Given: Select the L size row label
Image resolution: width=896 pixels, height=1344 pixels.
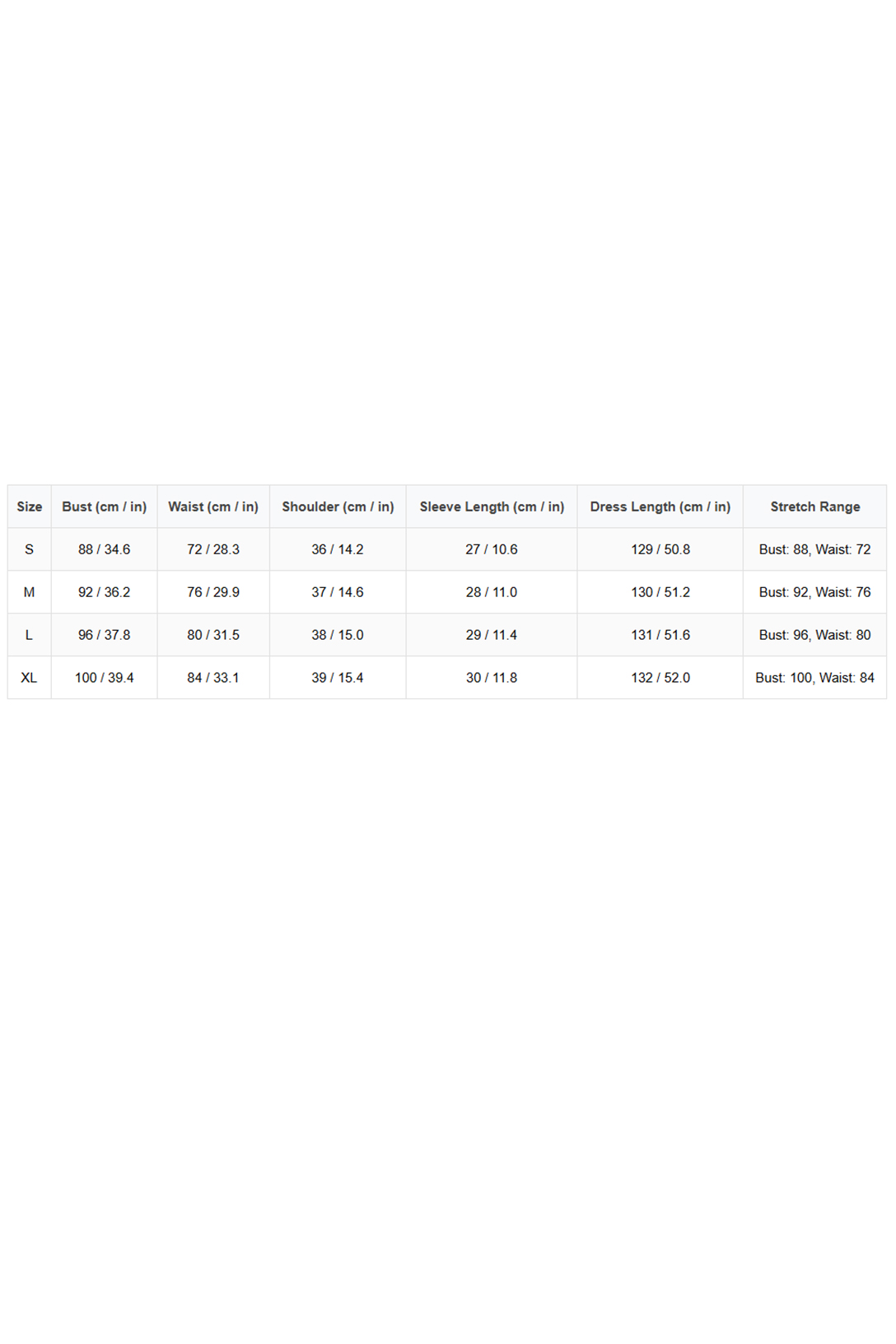Looking at the screenshot, I should pos(30,635).
